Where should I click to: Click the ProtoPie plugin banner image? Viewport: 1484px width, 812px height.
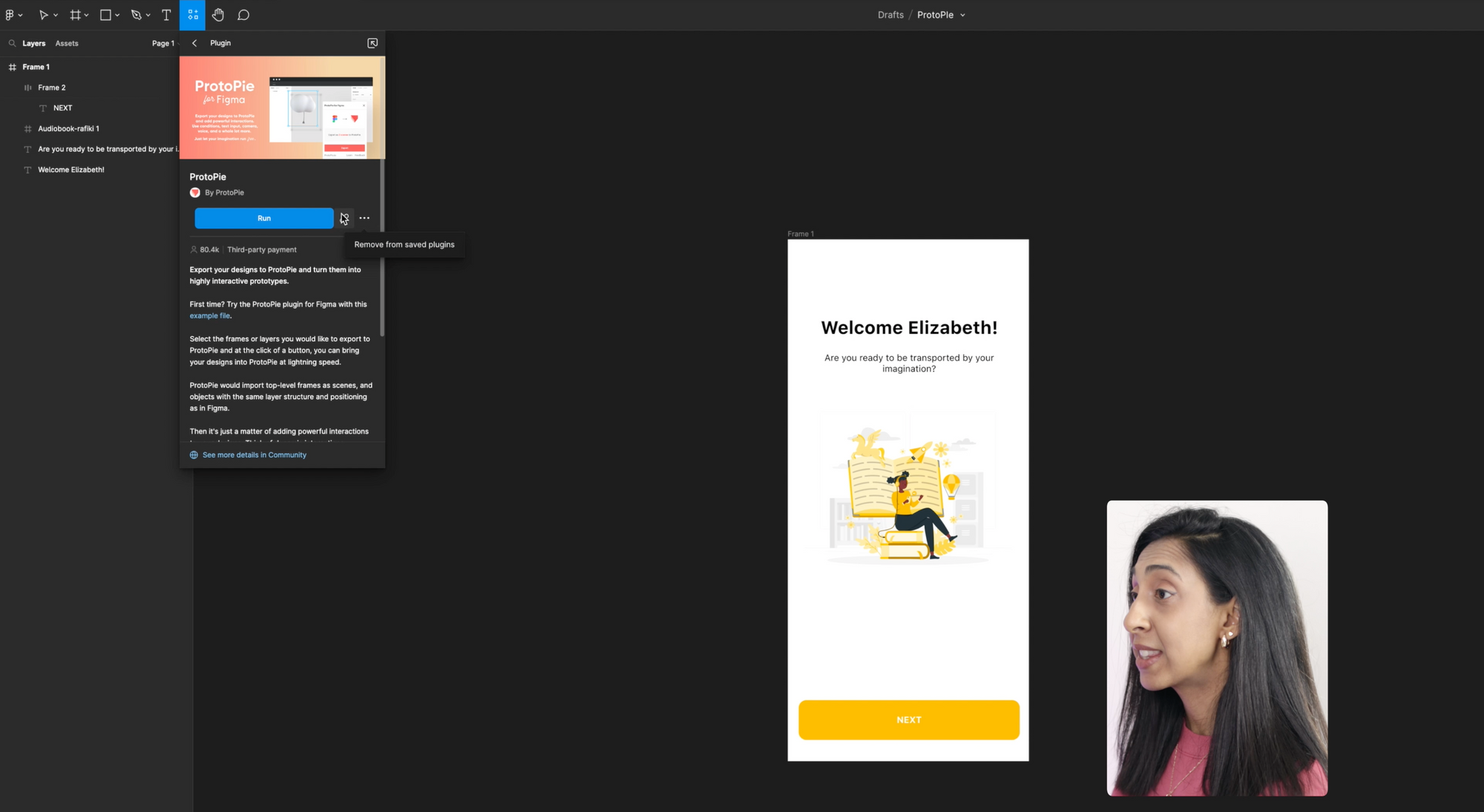pos(282,108)
